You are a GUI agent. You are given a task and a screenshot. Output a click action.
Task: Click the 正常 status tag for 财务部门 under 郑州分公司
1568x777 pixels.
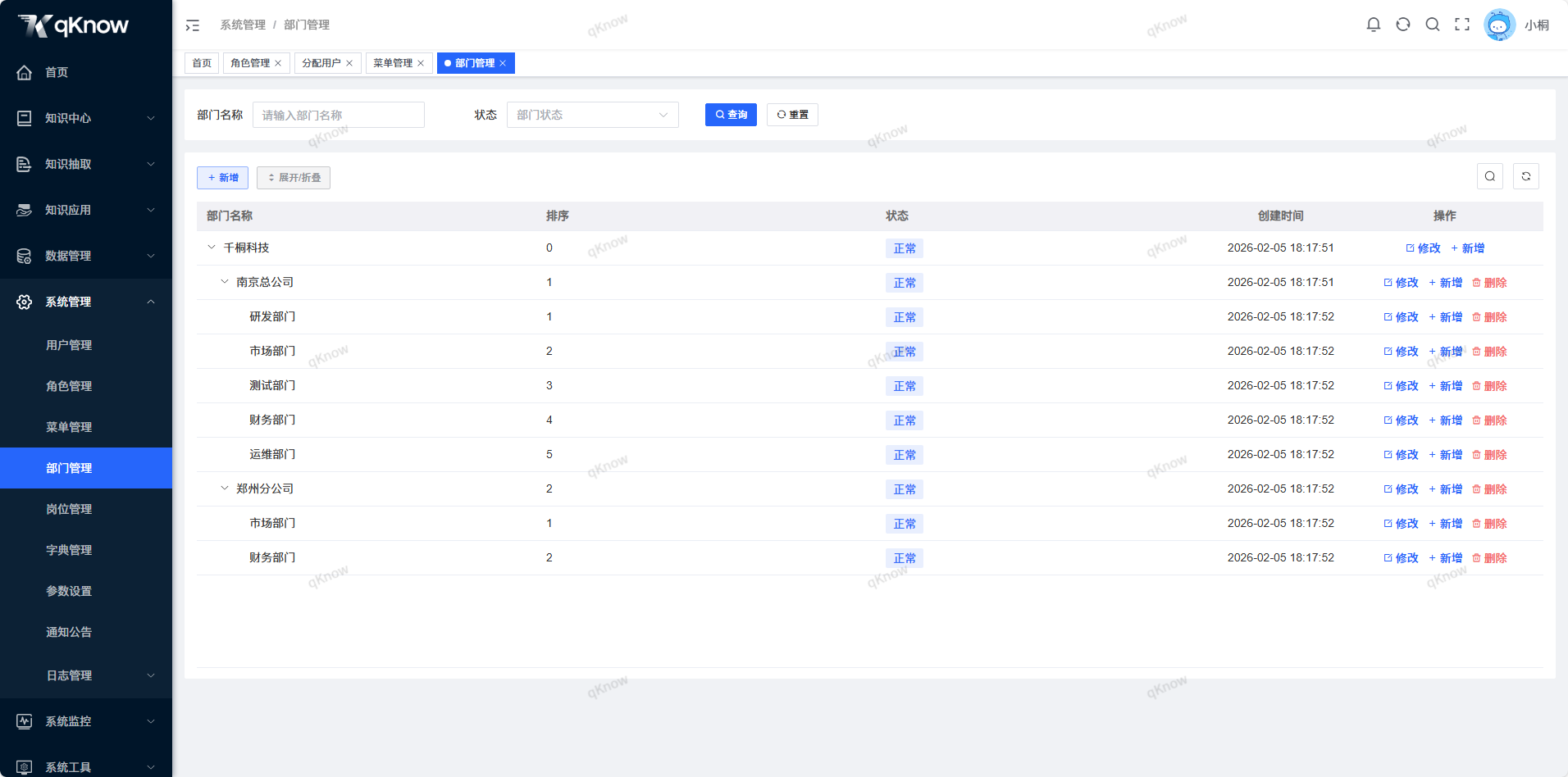905,558
